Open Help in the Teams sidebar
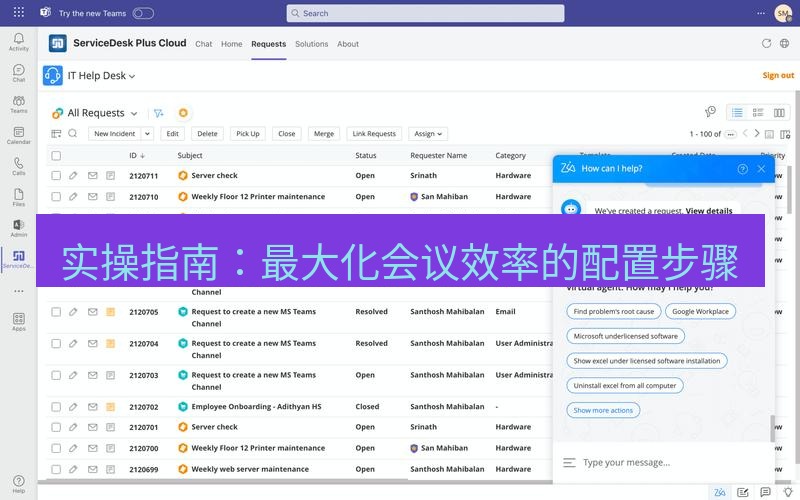Viewport: 800px width, 500px height. [x=19, y=484]
